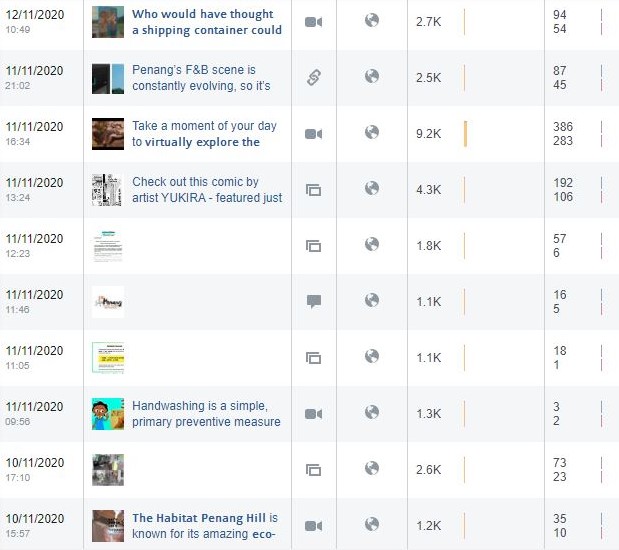Screen dimensions: 619x550
Task: Click album icon for 10/11/2020 17:10 post
Action: pyautogui.click(x=313, y=470)
